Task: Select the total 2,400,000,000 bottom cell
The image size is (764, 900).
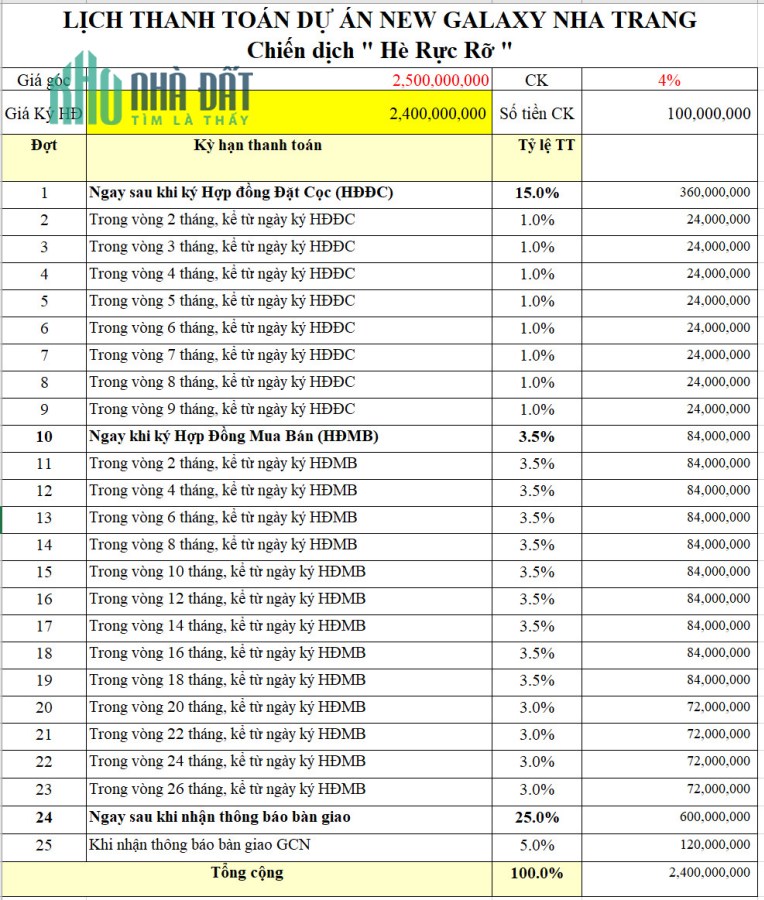Action: coord(669,878)
